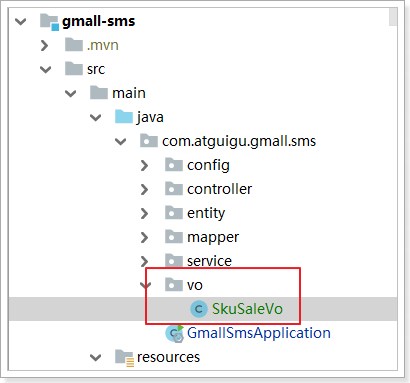Select the .mvn label
The width and height of the screenshot is (410, 383).
click(103, 45)
